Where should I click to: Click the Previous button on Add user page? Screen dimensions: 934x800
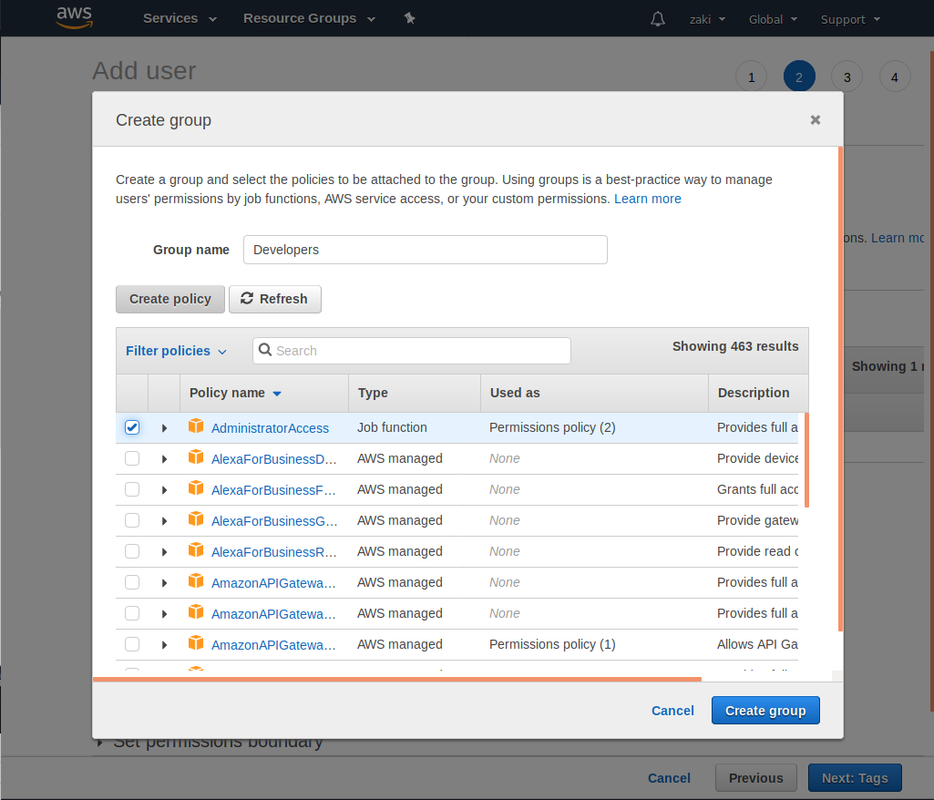pos(756,778)
